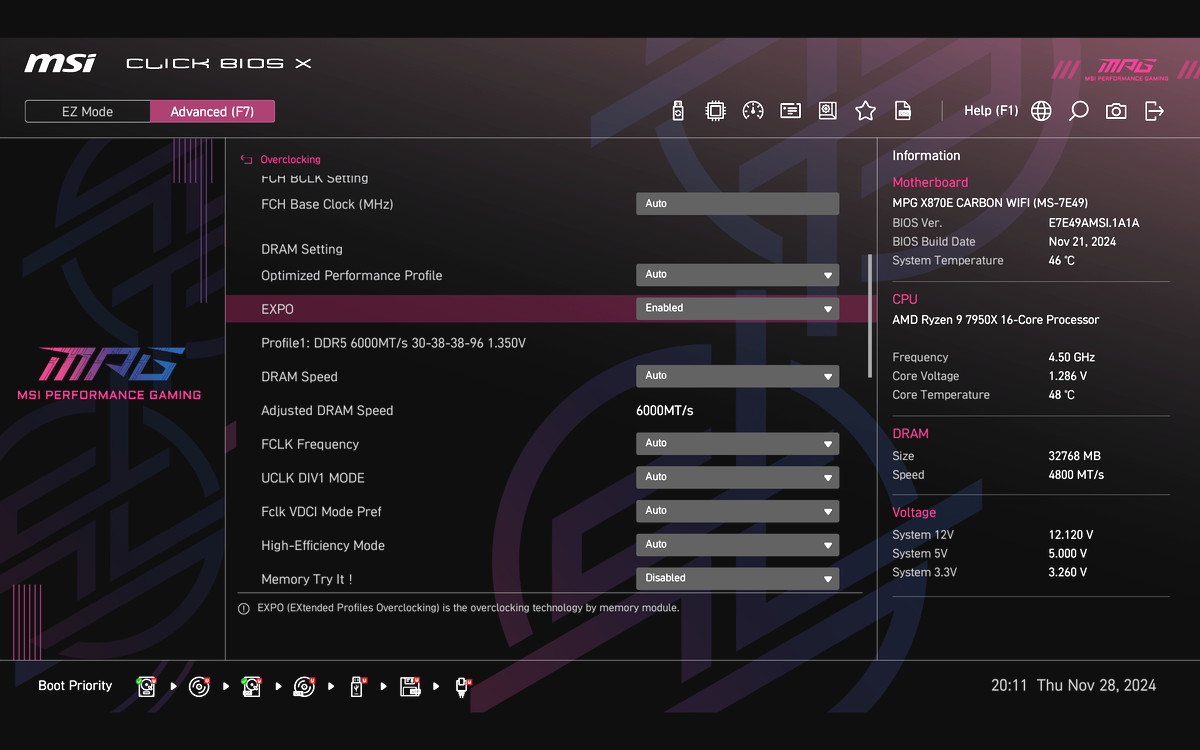The height and width of the screenshot is (750, 1200).
Task: Select the USB optical drive boot device
Action: [x=304, y=686]
